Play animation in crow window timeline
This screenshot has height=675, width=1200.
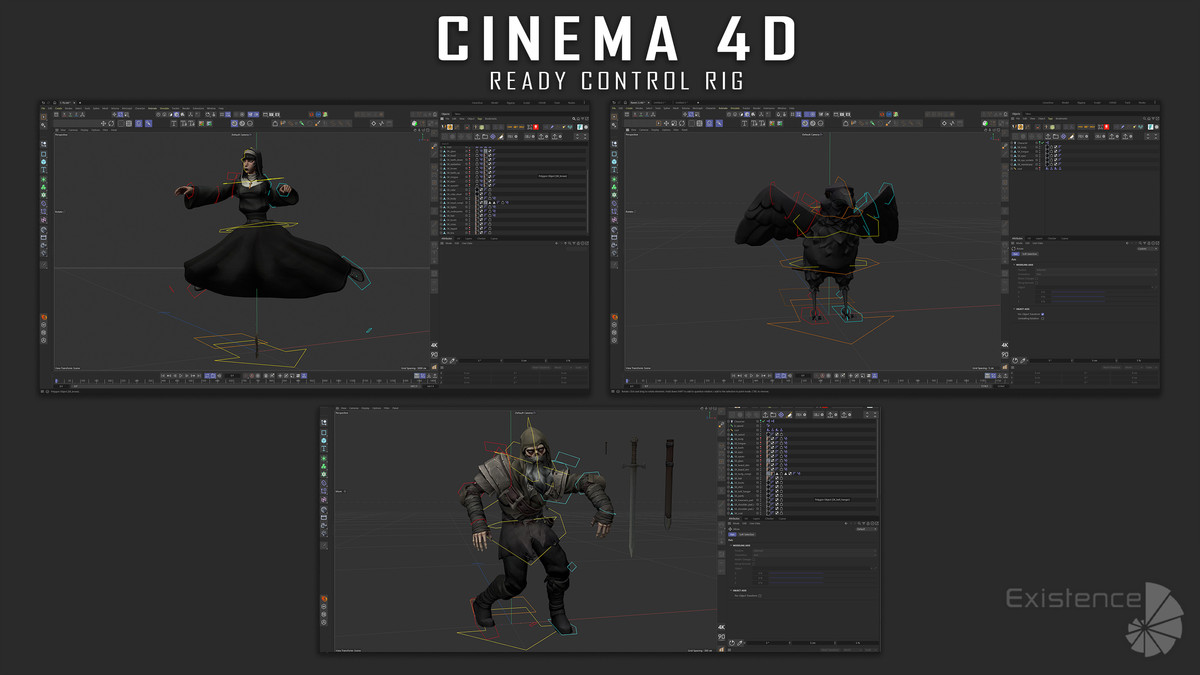[x=751, y=376]
